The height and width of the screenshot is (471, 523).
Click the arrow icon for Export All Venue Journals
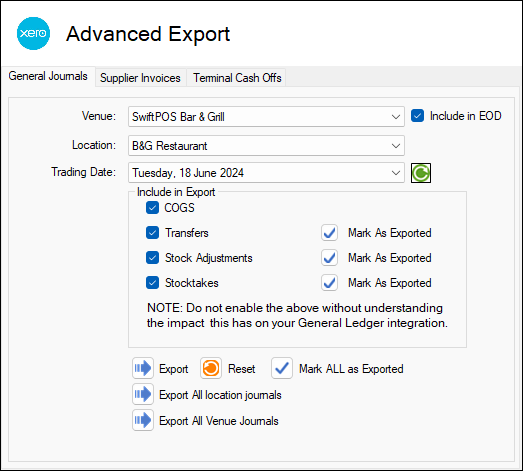pos(143,420)
